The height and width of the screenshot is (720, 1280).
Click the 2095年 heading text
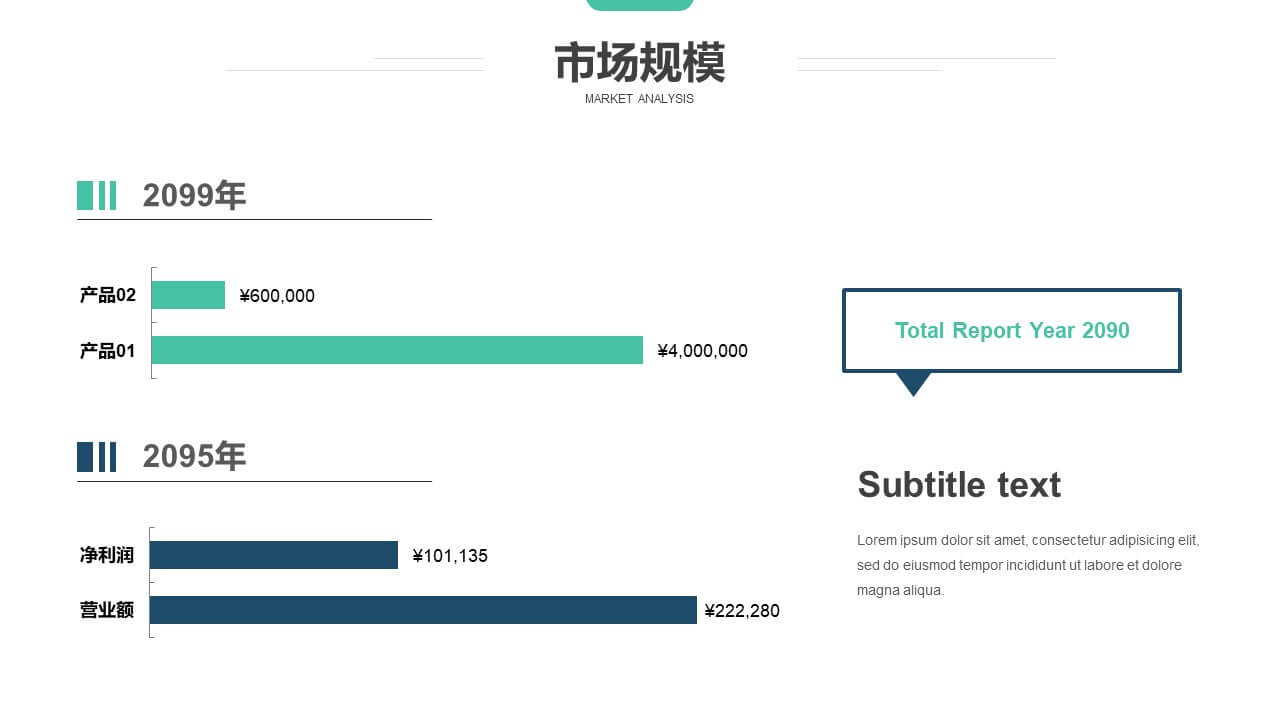(194, 457)
